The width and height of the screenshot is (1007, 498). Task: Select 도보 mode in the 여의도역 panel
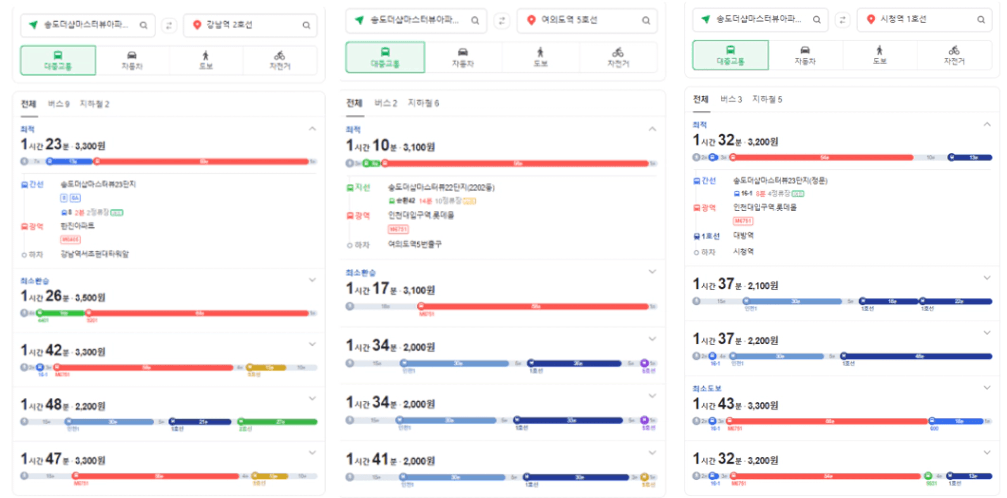540,57
